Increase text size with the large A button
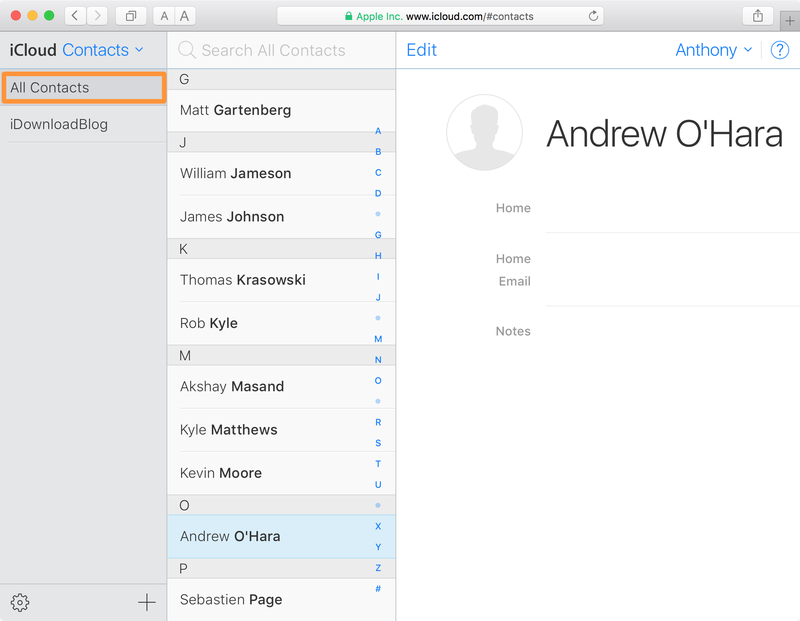The width and height of the screenshot is (800, 621). [x=185, y=16]
